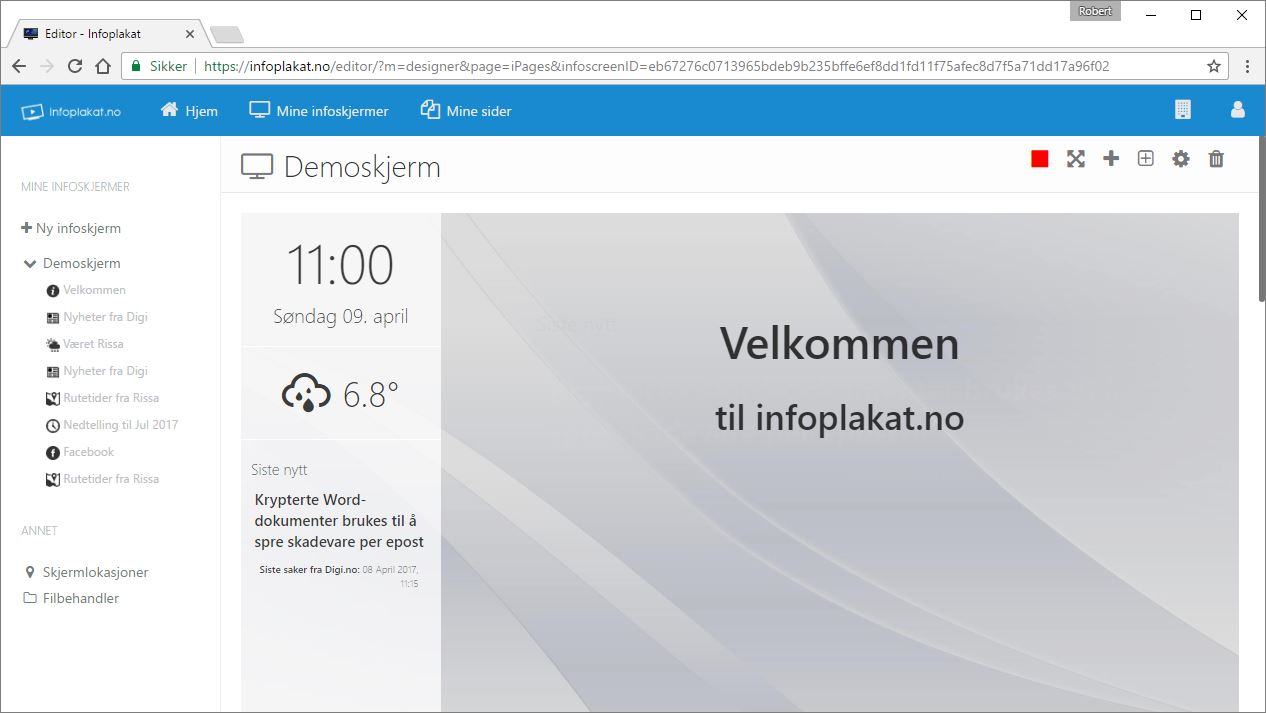View site security info via padlock
This screenshot has height=713, width=1266.
137,66
